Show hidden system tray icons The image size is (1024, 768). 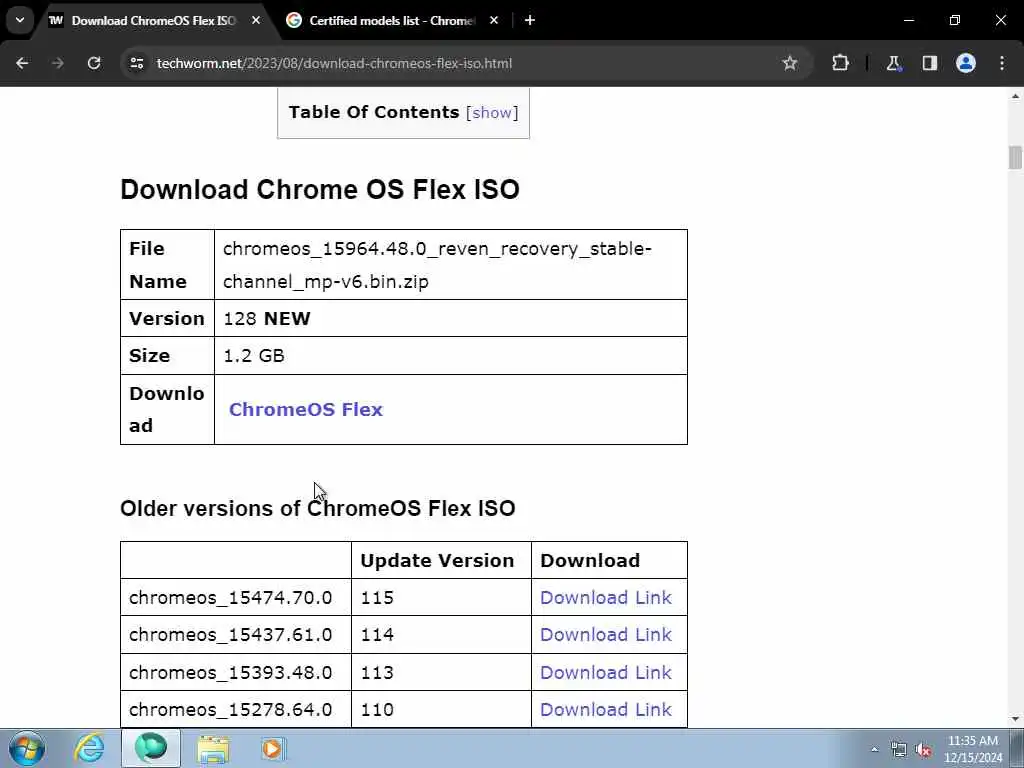874,749
